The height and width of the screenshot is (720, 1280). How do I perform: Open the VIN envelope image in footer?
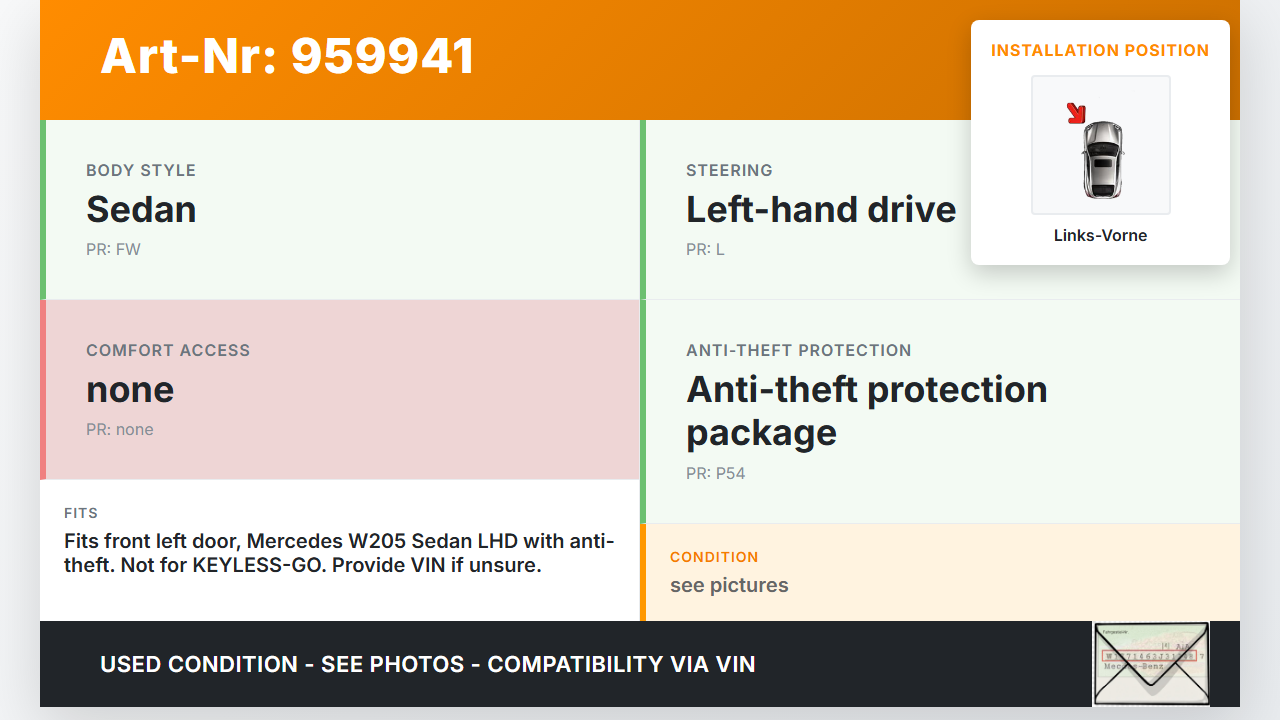pos(1151,663)
